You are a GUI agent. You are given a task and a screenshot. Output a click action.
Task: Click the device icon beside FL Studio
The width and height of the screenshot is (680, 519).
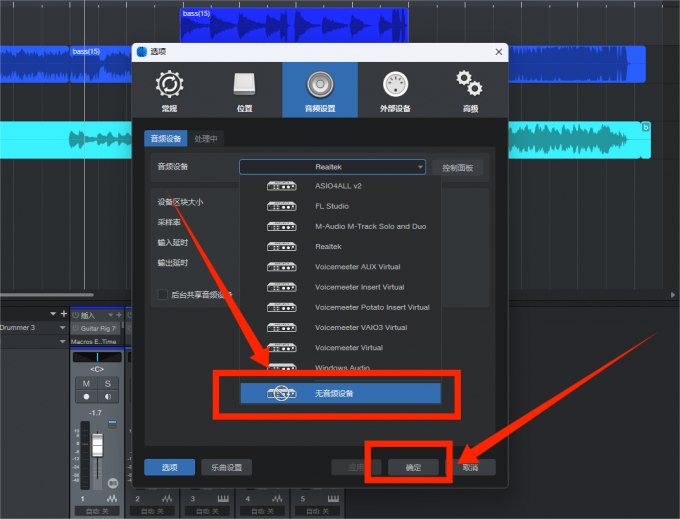(x=281, y=206)
